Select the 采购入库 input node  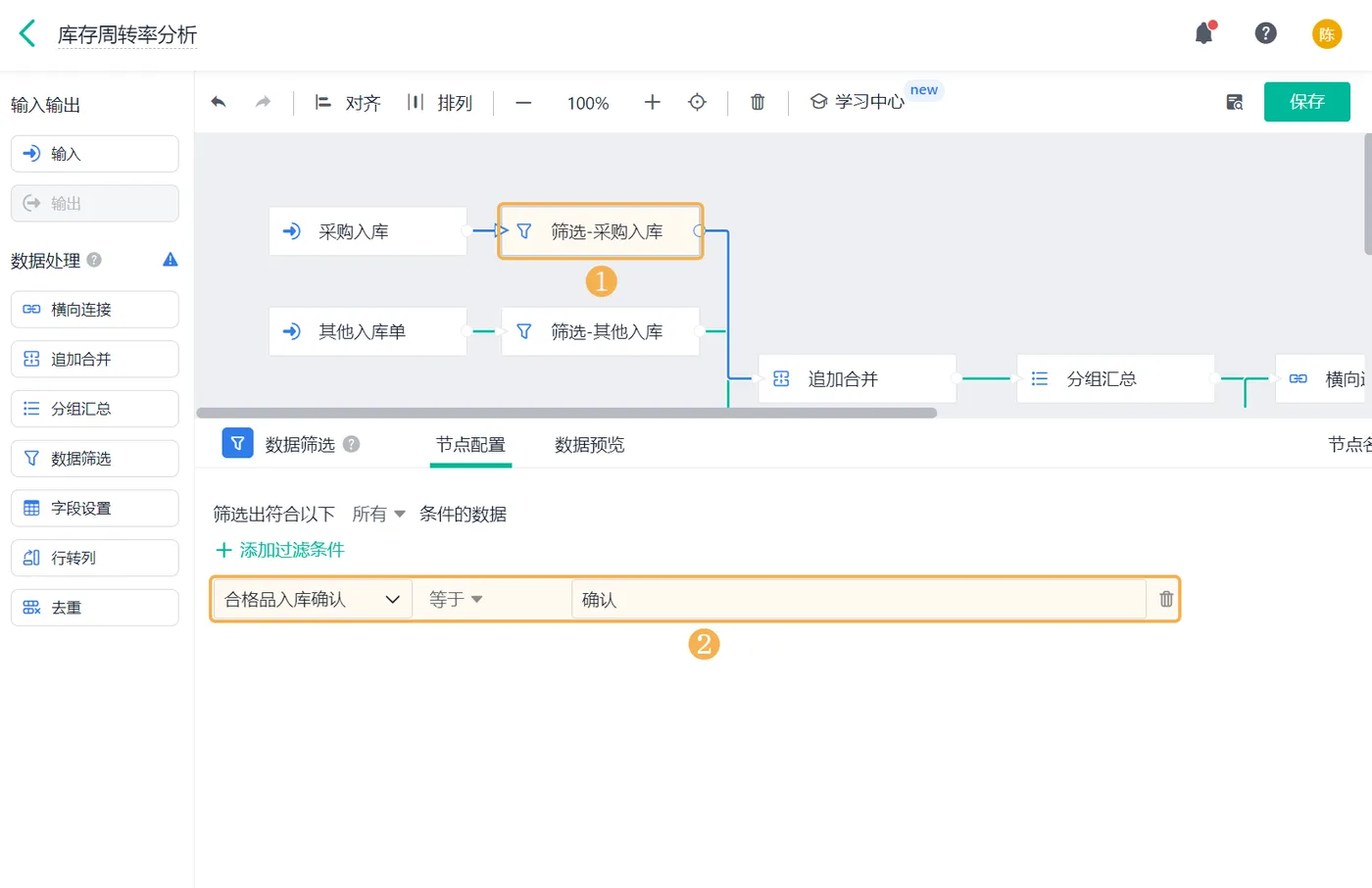(367, 231)
